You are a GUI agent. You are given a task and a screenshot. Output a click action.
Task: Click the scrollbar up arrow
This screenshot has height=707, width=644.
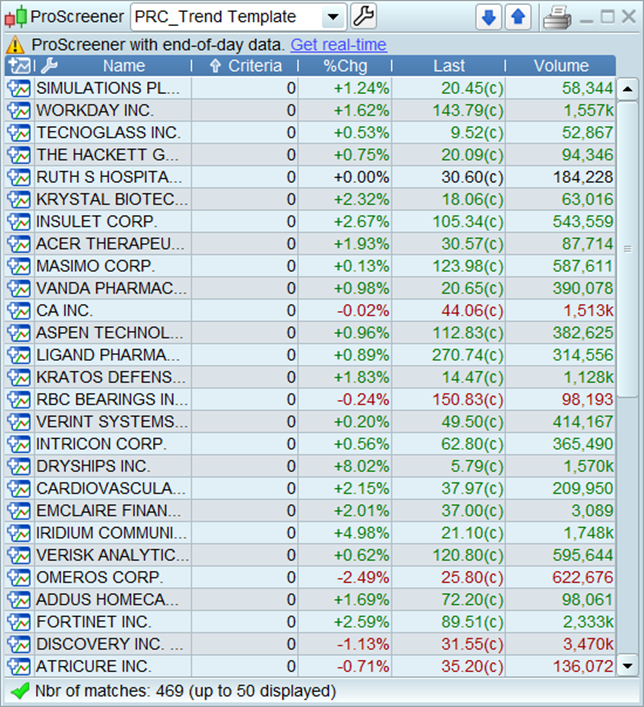click(x=627, y=89)
